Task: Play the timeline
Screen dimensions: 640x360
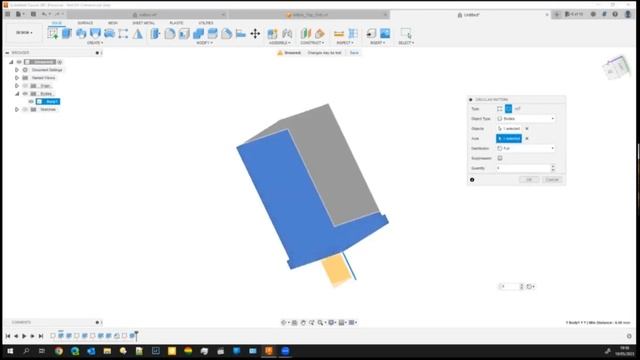Action: pyautogui.click(x=24, y=336)
